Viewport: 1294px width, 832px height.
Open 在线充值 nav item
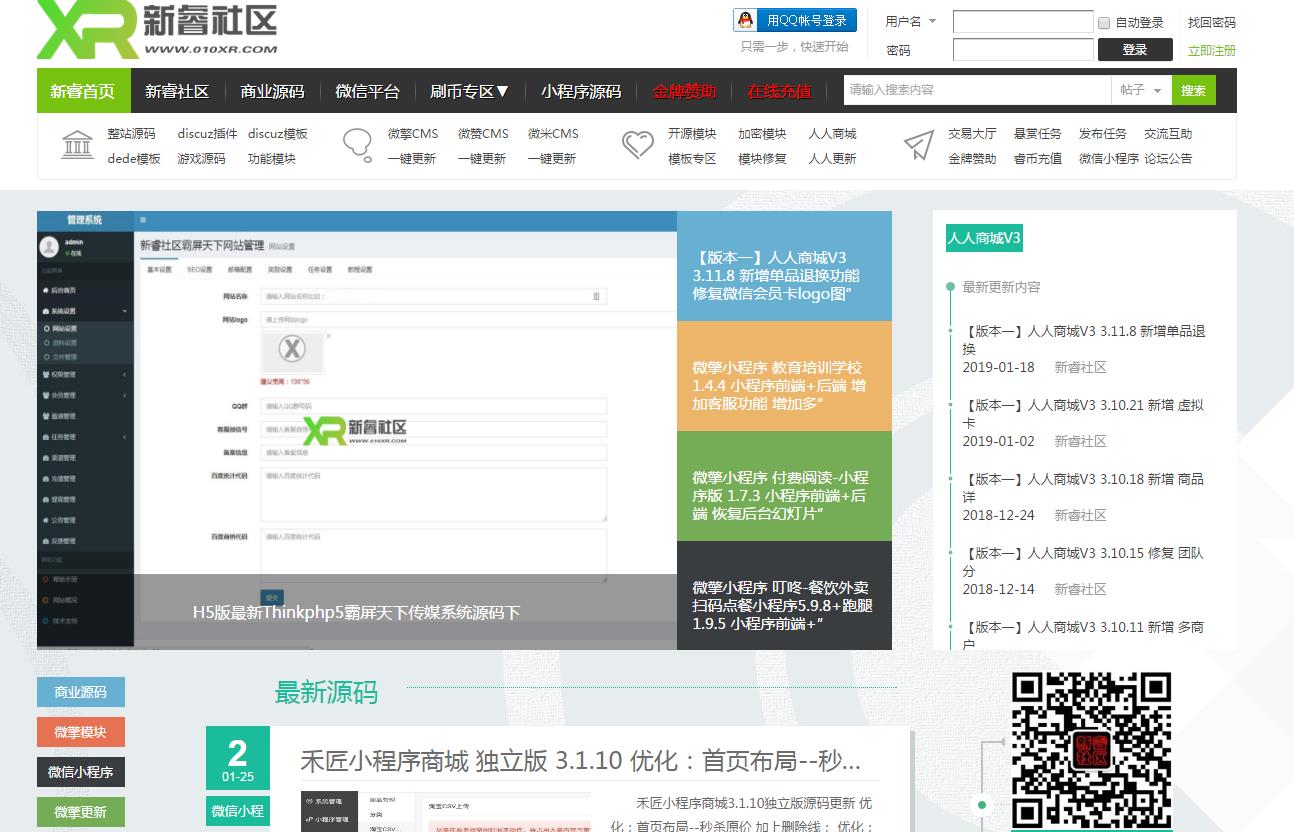coord(780,91)
